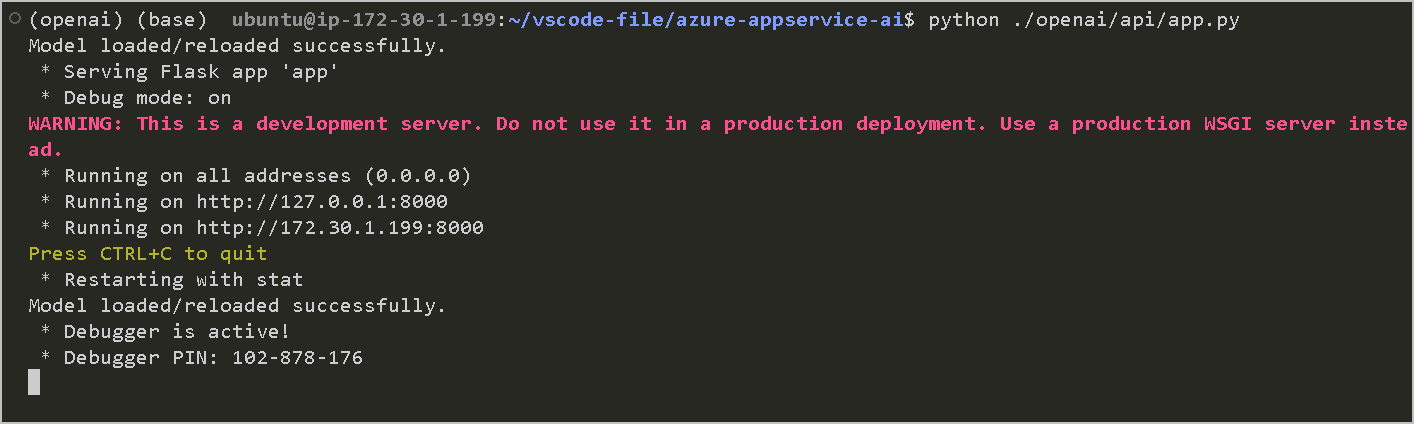This screenshot has width=1414, height=424.
Task: Click first Model loaded/reloaded successfully line
Action: pos(237,46)
